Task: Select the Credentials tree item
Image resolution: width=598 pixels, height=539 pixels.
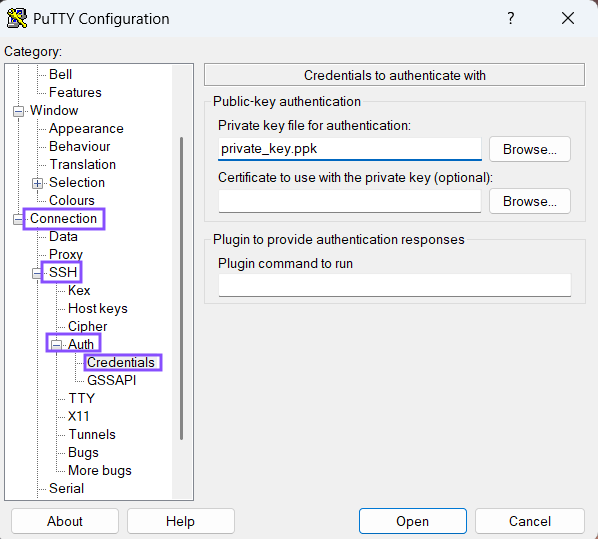Action: (x=121, y=362)
